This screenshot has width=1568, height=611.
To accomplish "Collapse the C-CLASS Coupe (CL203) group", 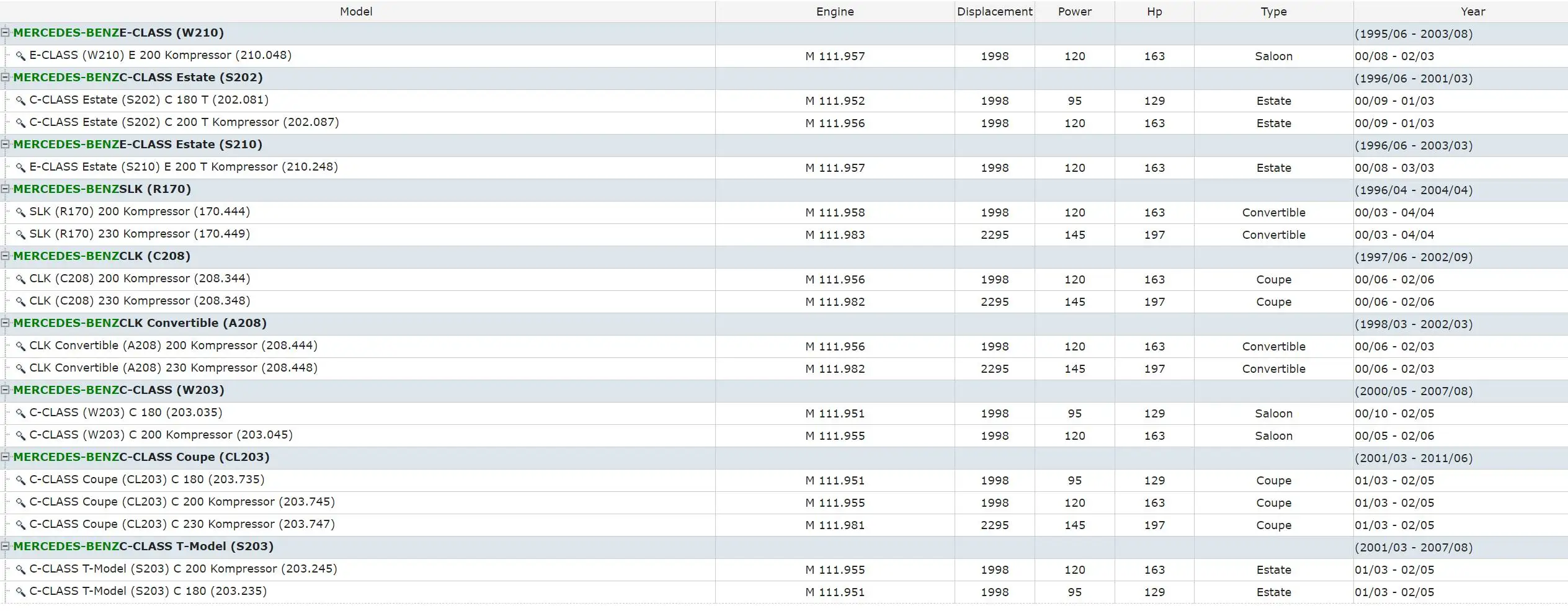I will [x=5, y=457].
